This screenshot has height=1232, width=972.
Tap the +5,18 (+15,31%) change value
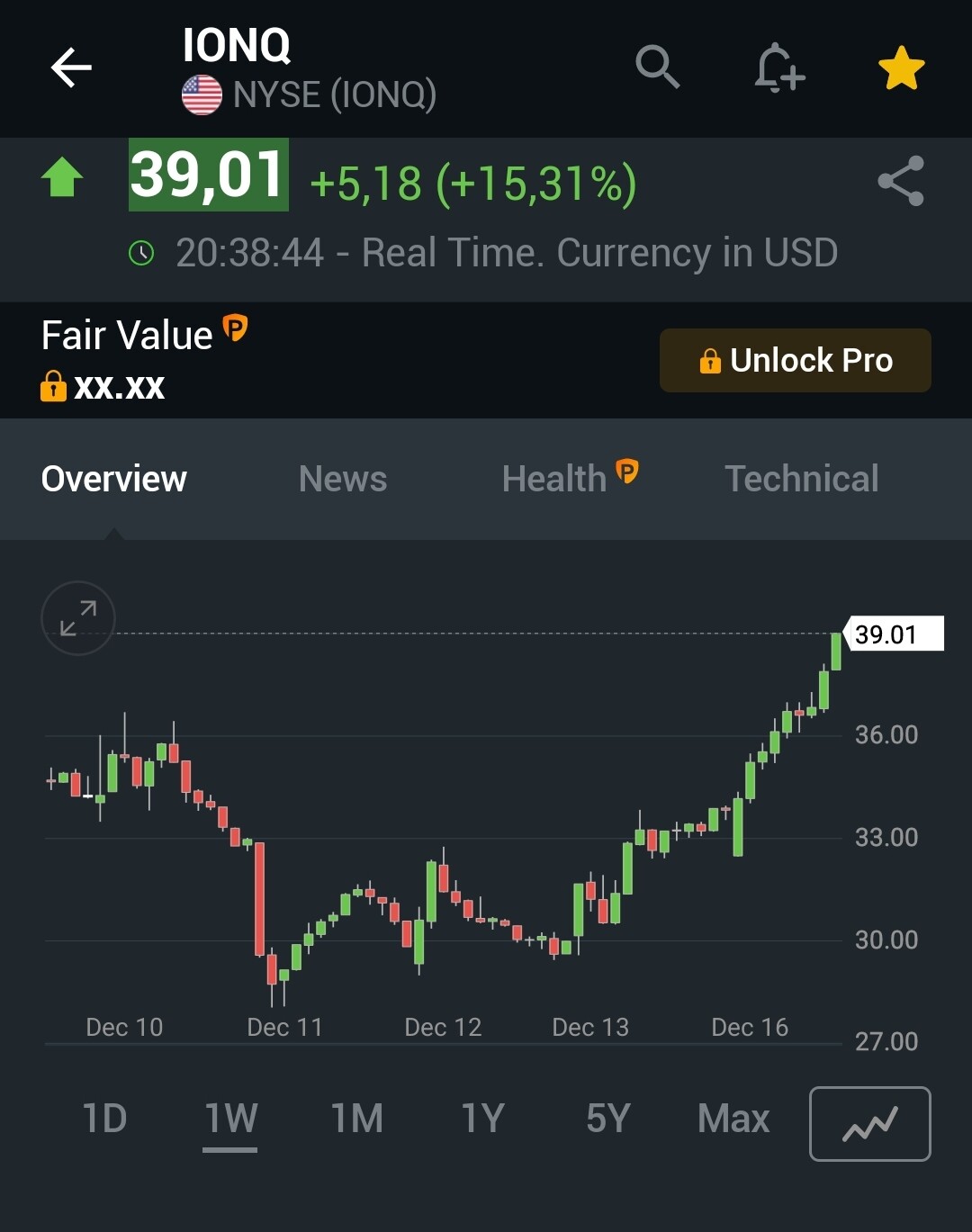pos(473,184)
